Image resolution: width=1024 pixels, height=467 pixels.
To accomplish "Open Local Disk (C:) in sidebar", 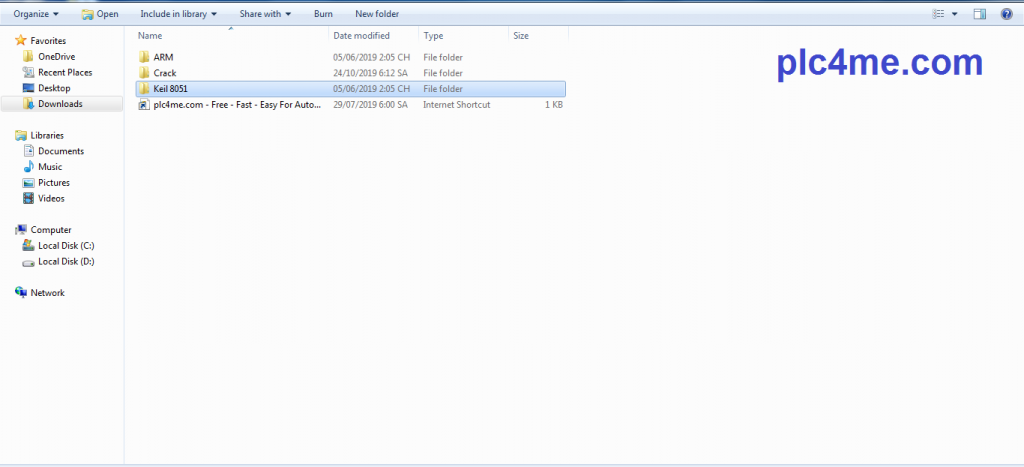I will tap(66, 245).
